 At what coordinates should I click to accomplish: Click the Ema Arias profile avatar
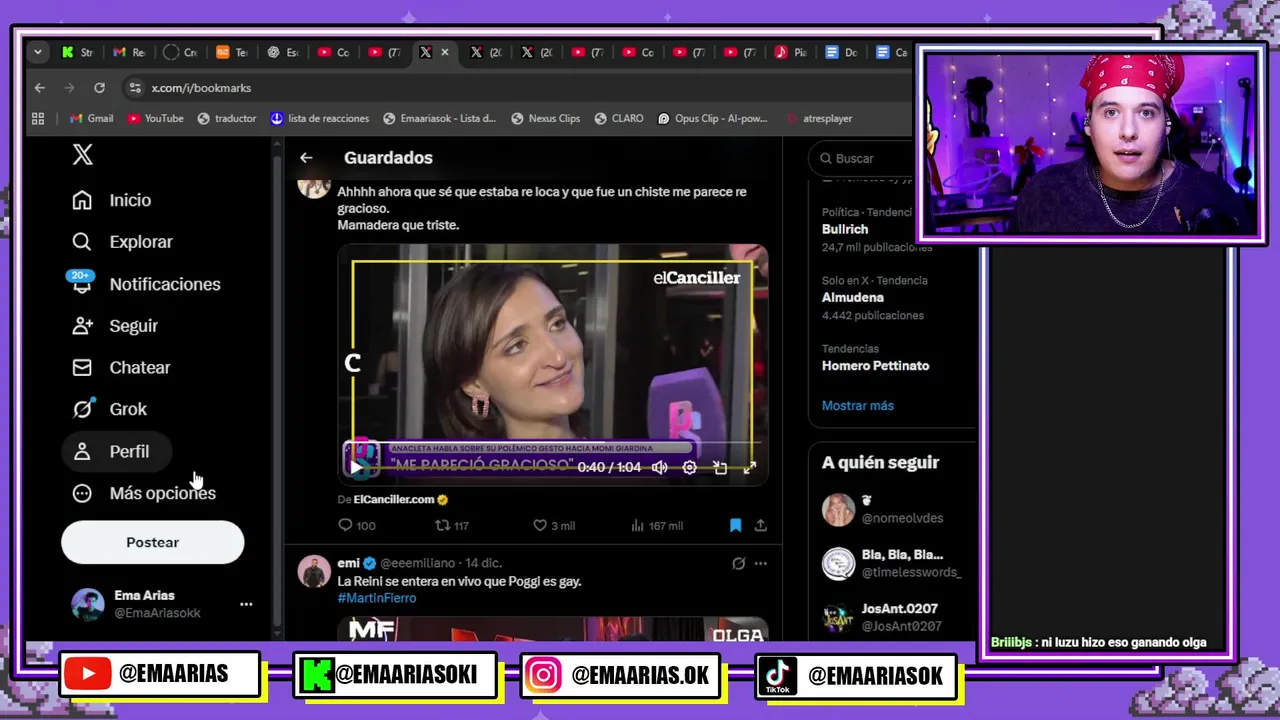point(87,604)
